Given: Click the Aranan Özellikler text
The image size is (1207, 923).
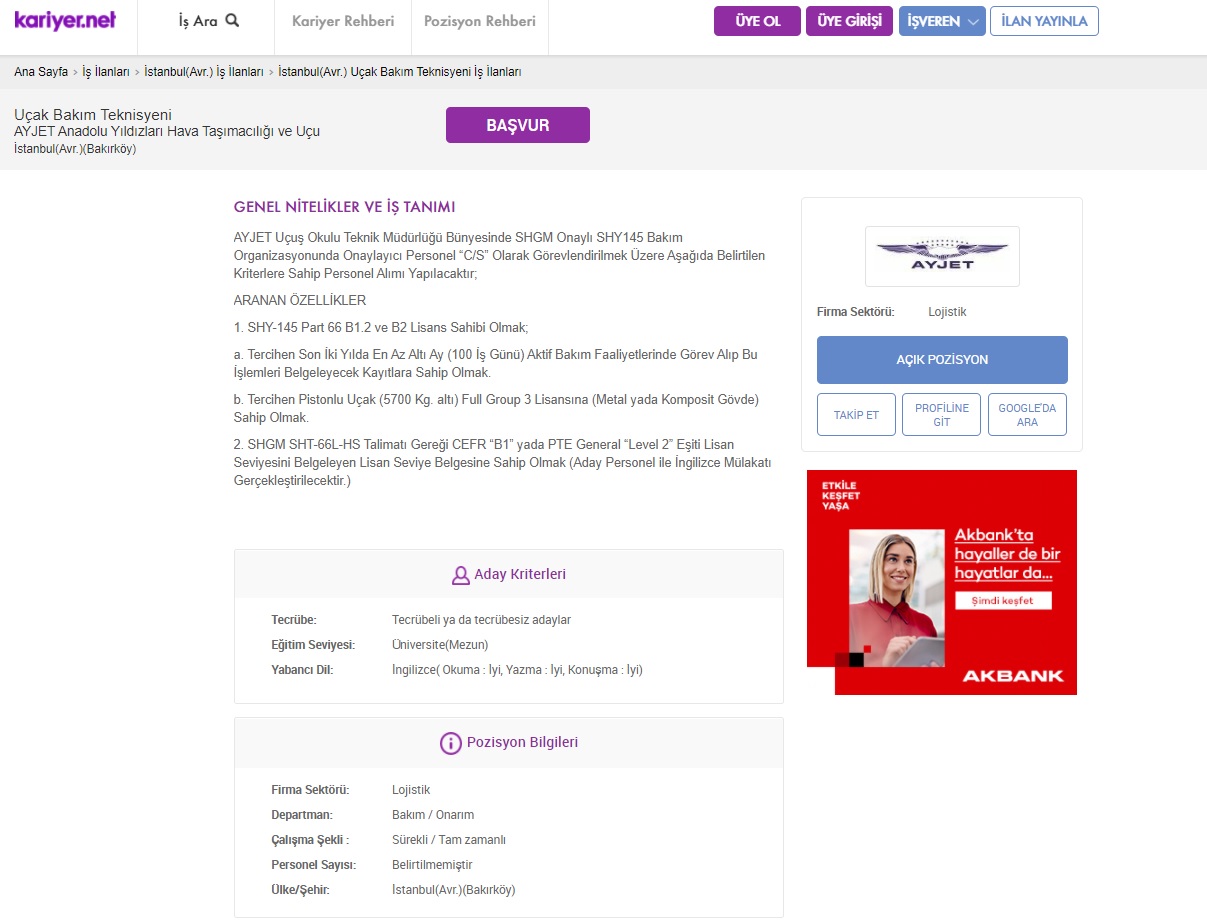Looking at the screenshot, I should pos(300,300).
